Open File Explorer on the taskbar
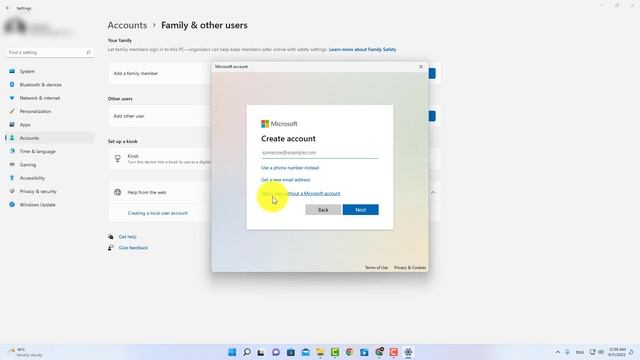The width and height of the screenshot is (640, 360). (x=320, y=352)
